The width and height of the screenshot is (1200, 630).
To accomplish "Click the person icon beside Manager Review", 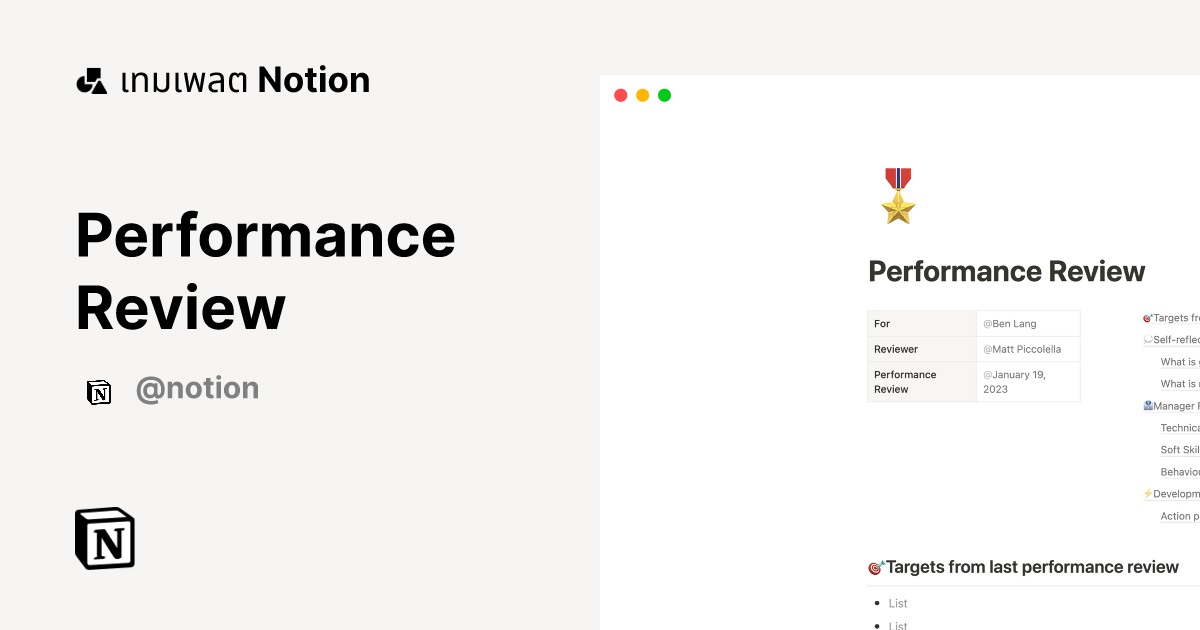I will (1147, 405).
